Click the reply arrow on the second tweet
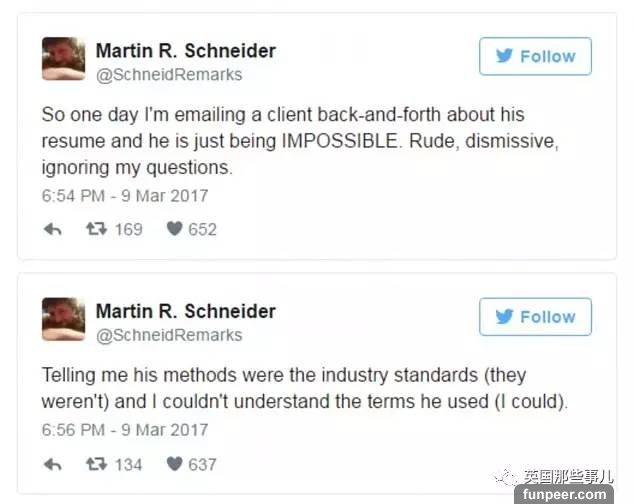The width and height of the screenshot is (634, 504). point(53,464)
